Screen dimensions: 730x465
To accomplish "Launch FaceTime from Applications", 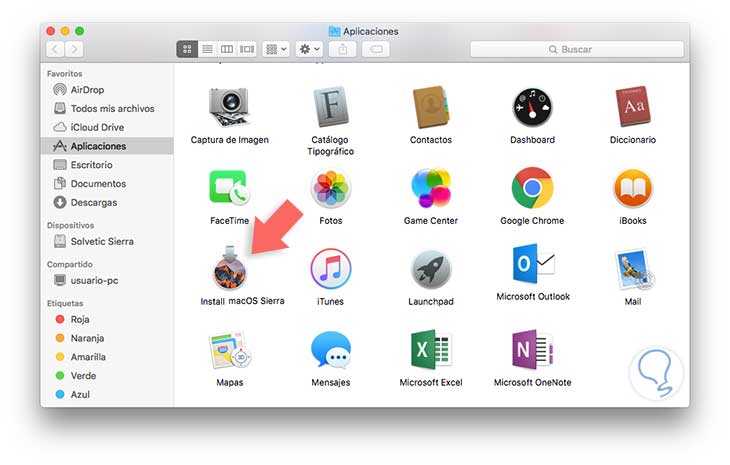I will pos(229,188).
